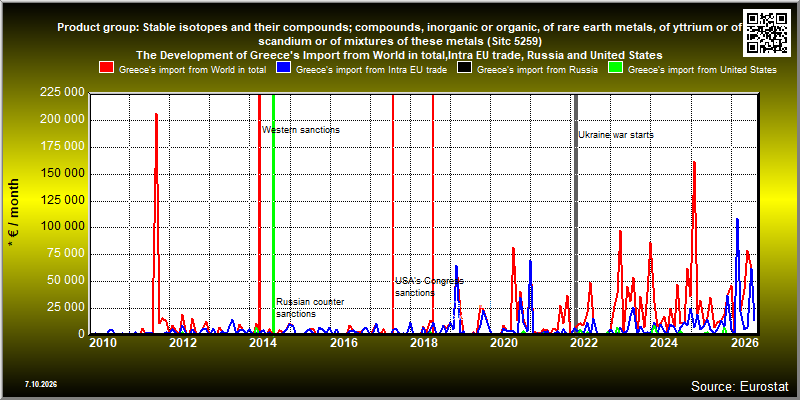Click the y-axis value 125 000
This screenshot has height=400, width=800.
click(63, 201)
